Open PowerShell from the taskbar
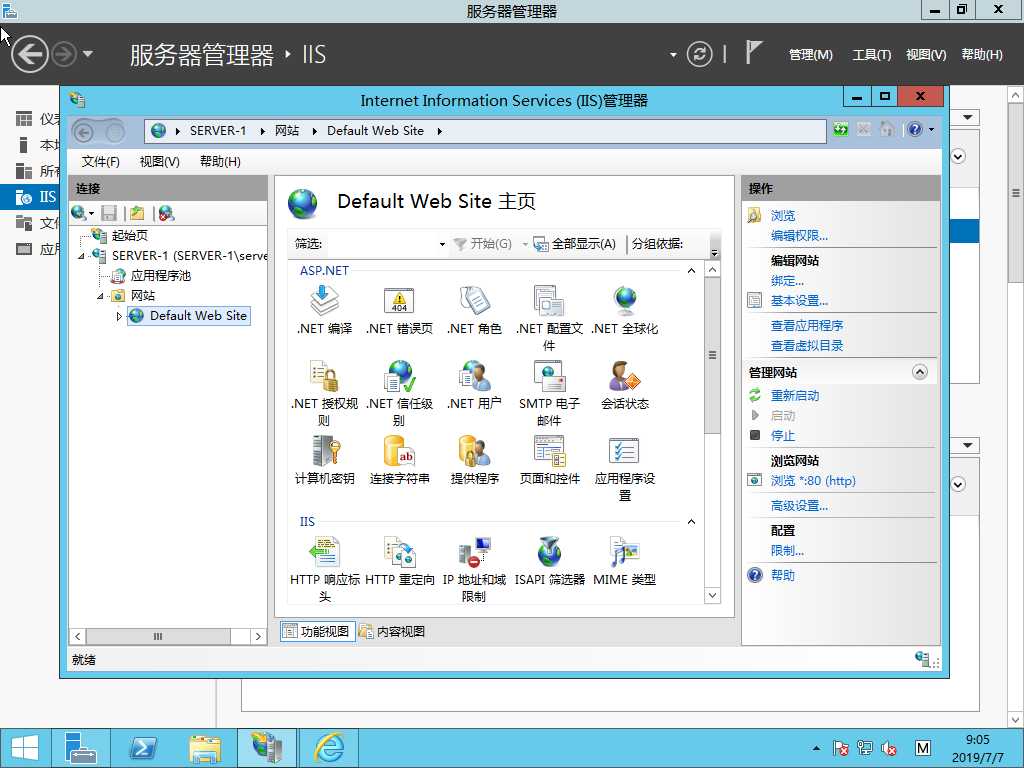1024x768 pixels. tap(142, 748)
